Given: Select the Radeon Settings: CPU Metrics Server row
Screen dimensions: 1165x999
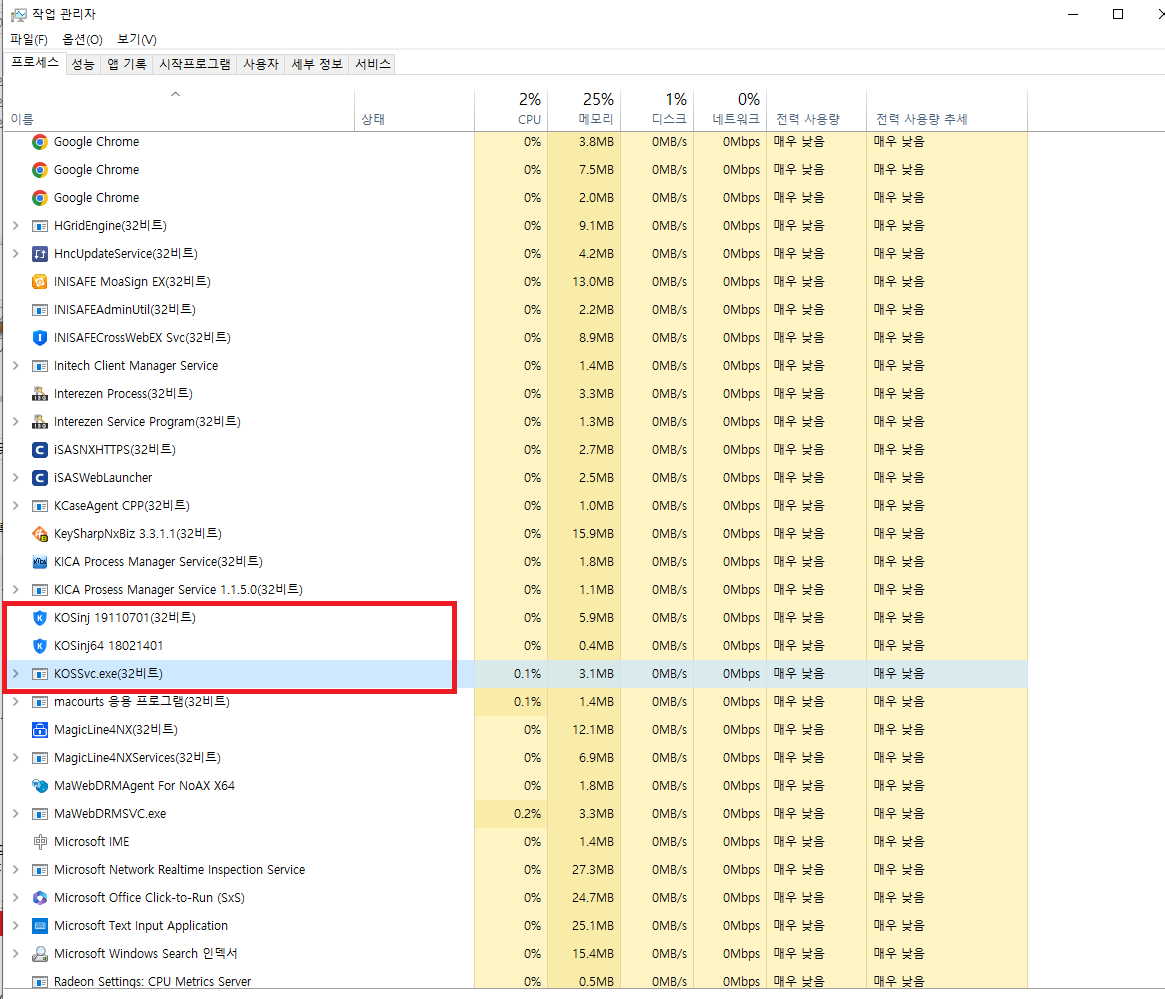Looking at the screenshot, I should pyautogui.click(x=516, y=981).
